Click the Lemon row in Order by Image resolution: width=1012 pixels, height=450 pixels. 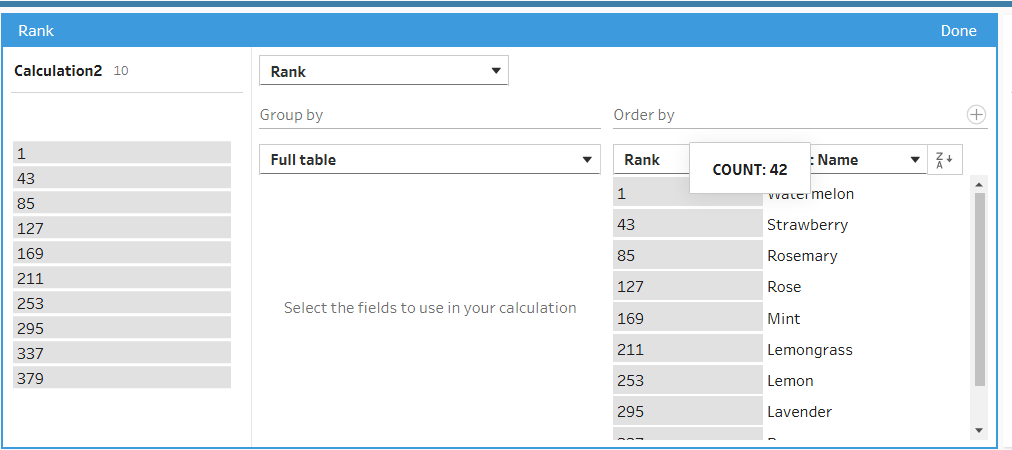coord(790,380)
